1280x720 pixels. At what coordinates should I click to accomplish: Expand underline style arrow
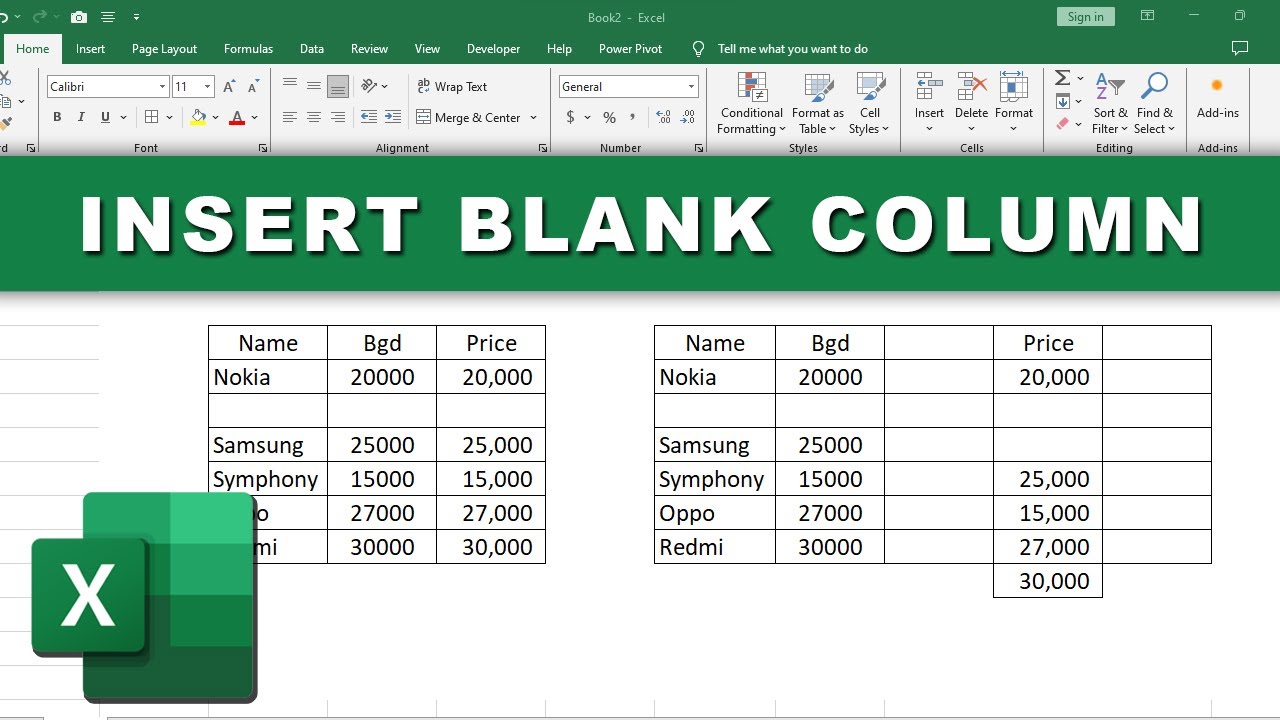[124, 118]
